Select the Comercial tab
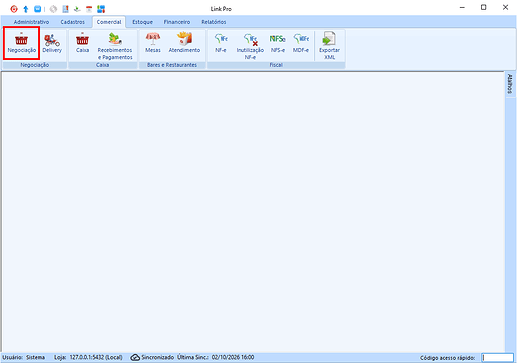517x363 pixels. point(109,22)
